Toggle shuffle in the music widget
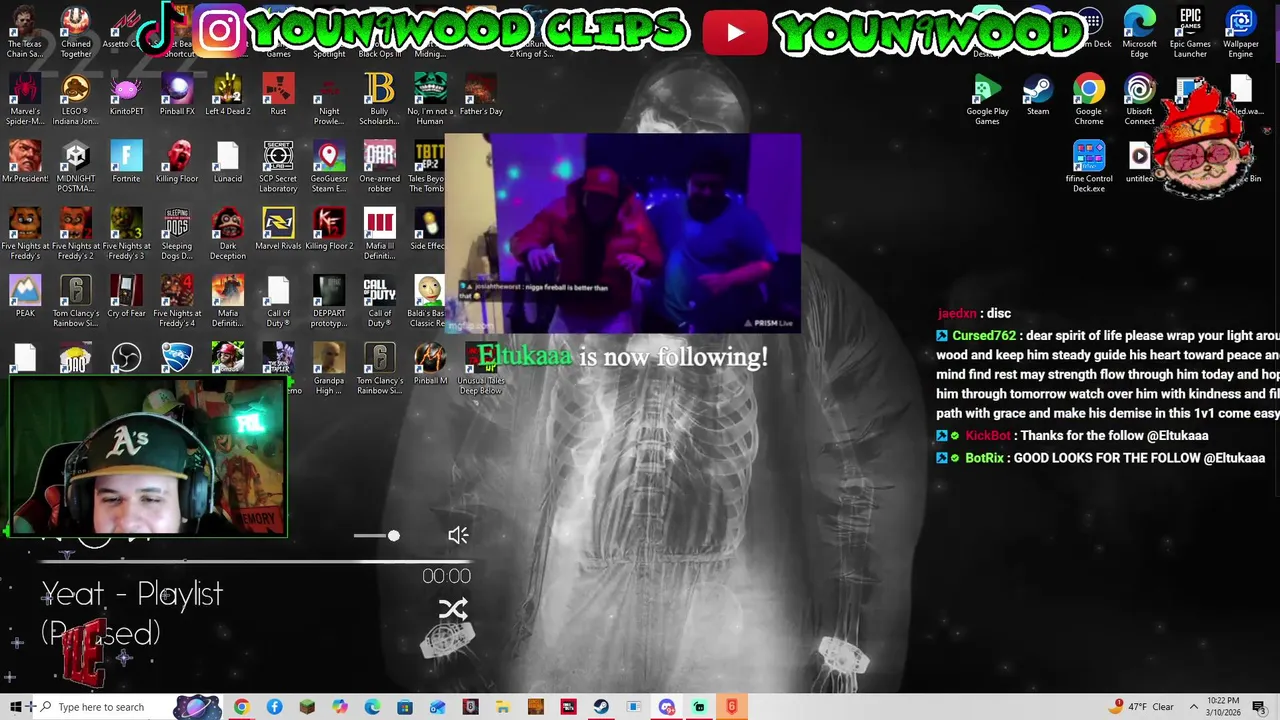Screen dimensions: 1280x720 (x=453, y=609)
